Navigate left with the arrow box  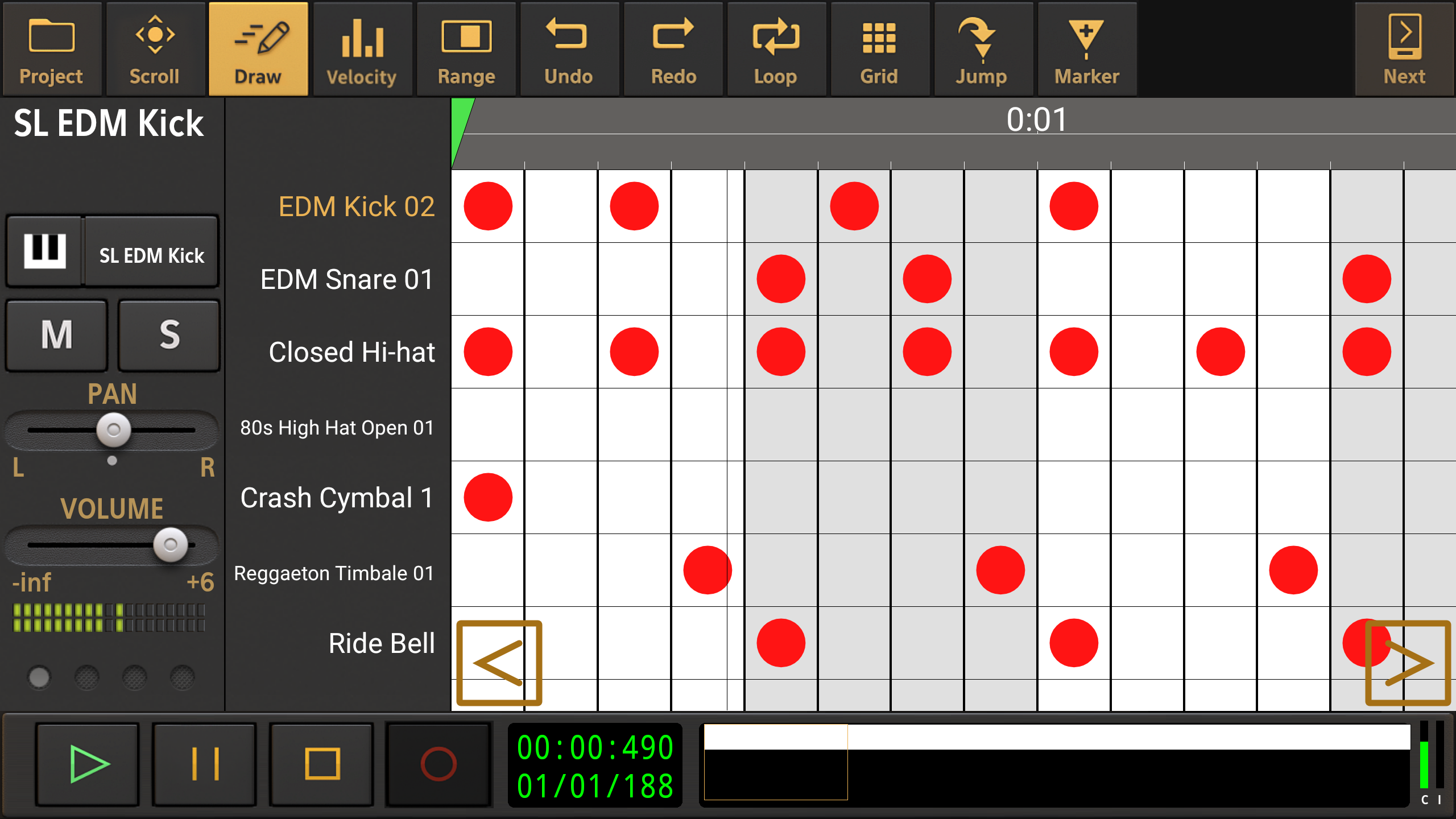[499, 663]
